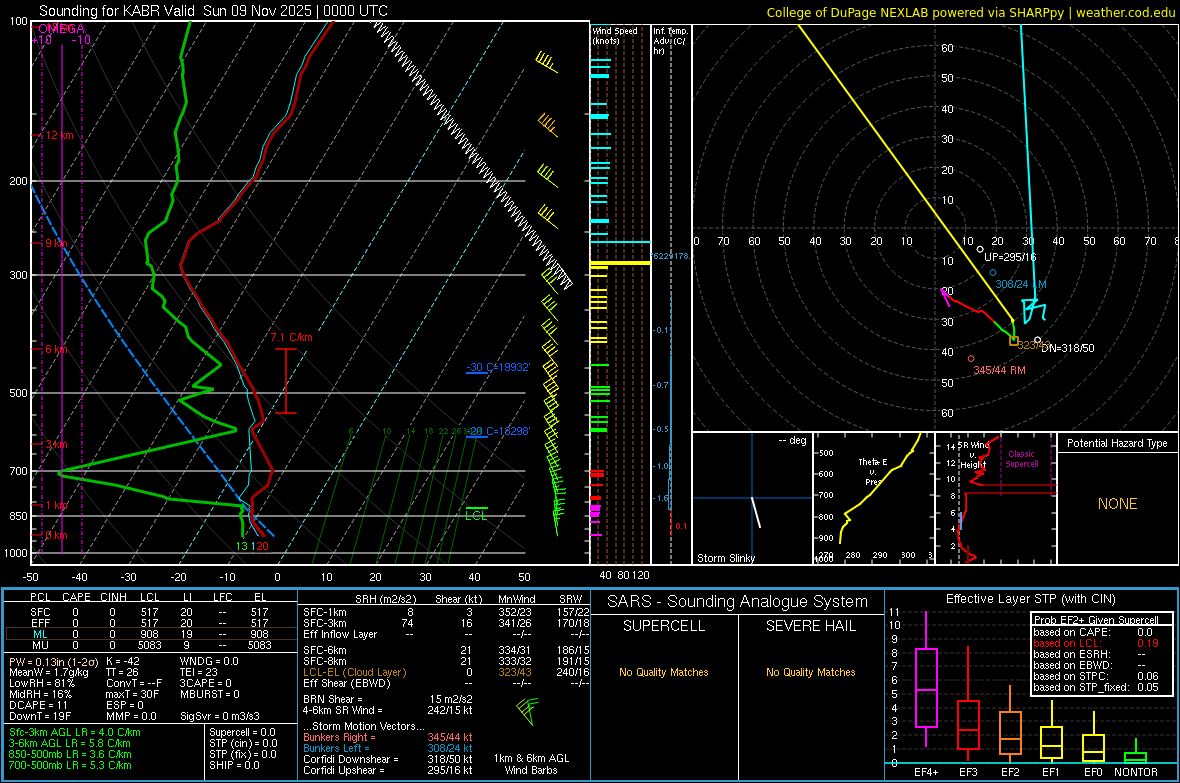The height and width of the screenshot is (783, 1180).
Task: Click the 7.1 C/km lapse rate label
Action: (x=291, y=337)
